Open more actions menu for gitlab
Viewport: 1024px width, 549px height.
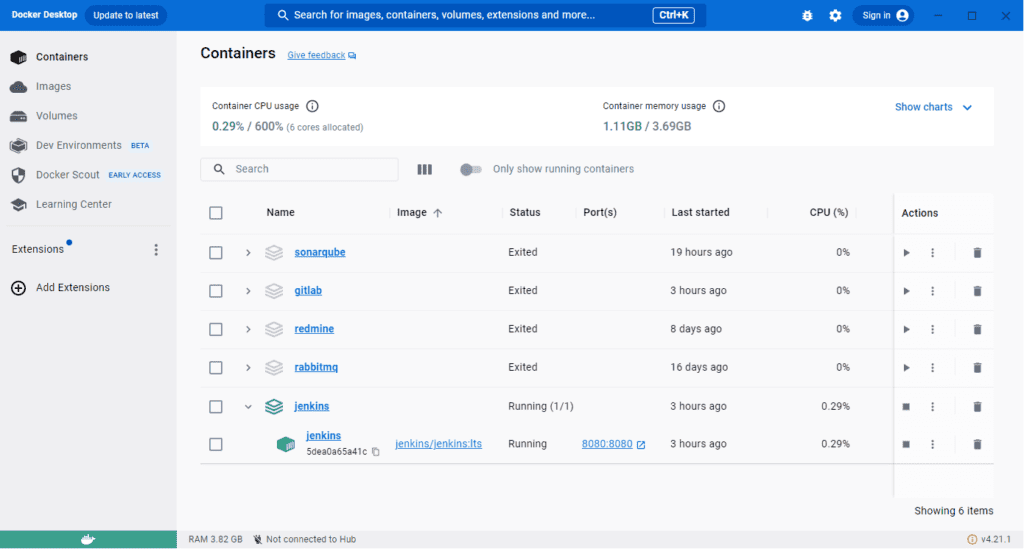coord(933,291)
